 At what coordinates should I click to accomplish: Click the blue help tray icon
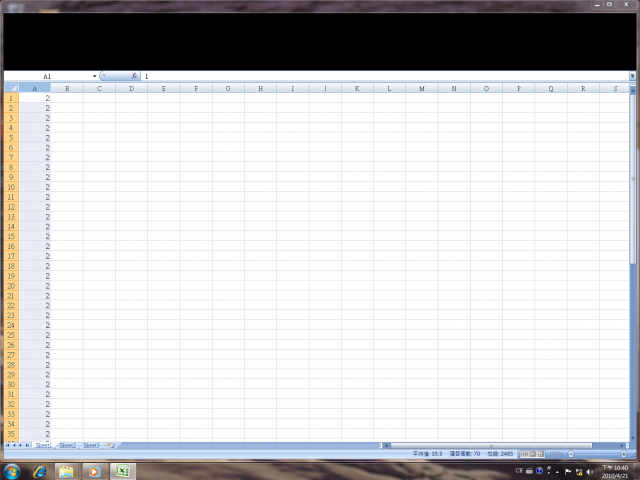point(539,471)
